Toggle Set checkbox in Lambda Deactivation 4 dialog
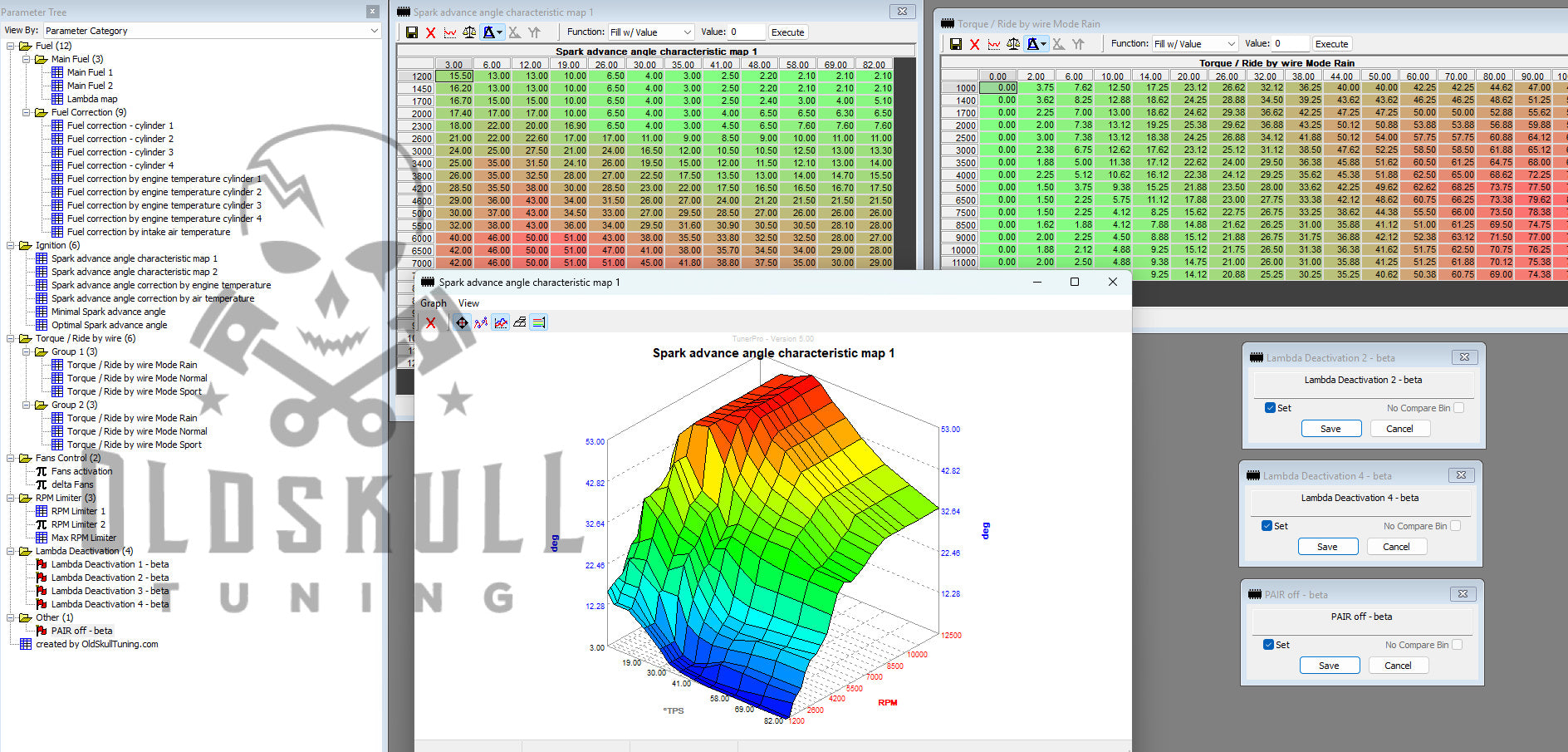Image resolution: width=1568 pixels, height=752 pixels. point(1267,526)
